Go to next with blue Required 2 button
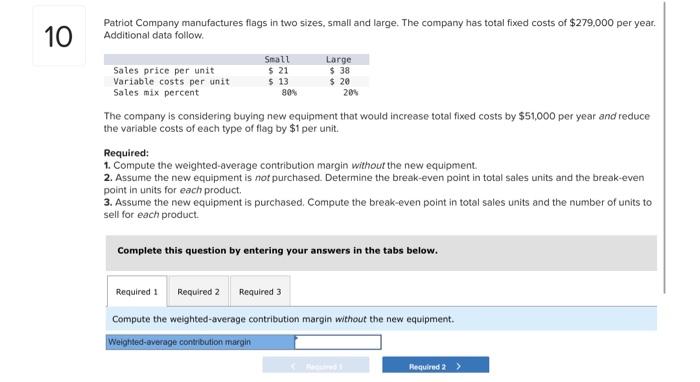Image resolution: width=700 pixels, height=382 pixels. pyautogui.click(x=435, y=365)
